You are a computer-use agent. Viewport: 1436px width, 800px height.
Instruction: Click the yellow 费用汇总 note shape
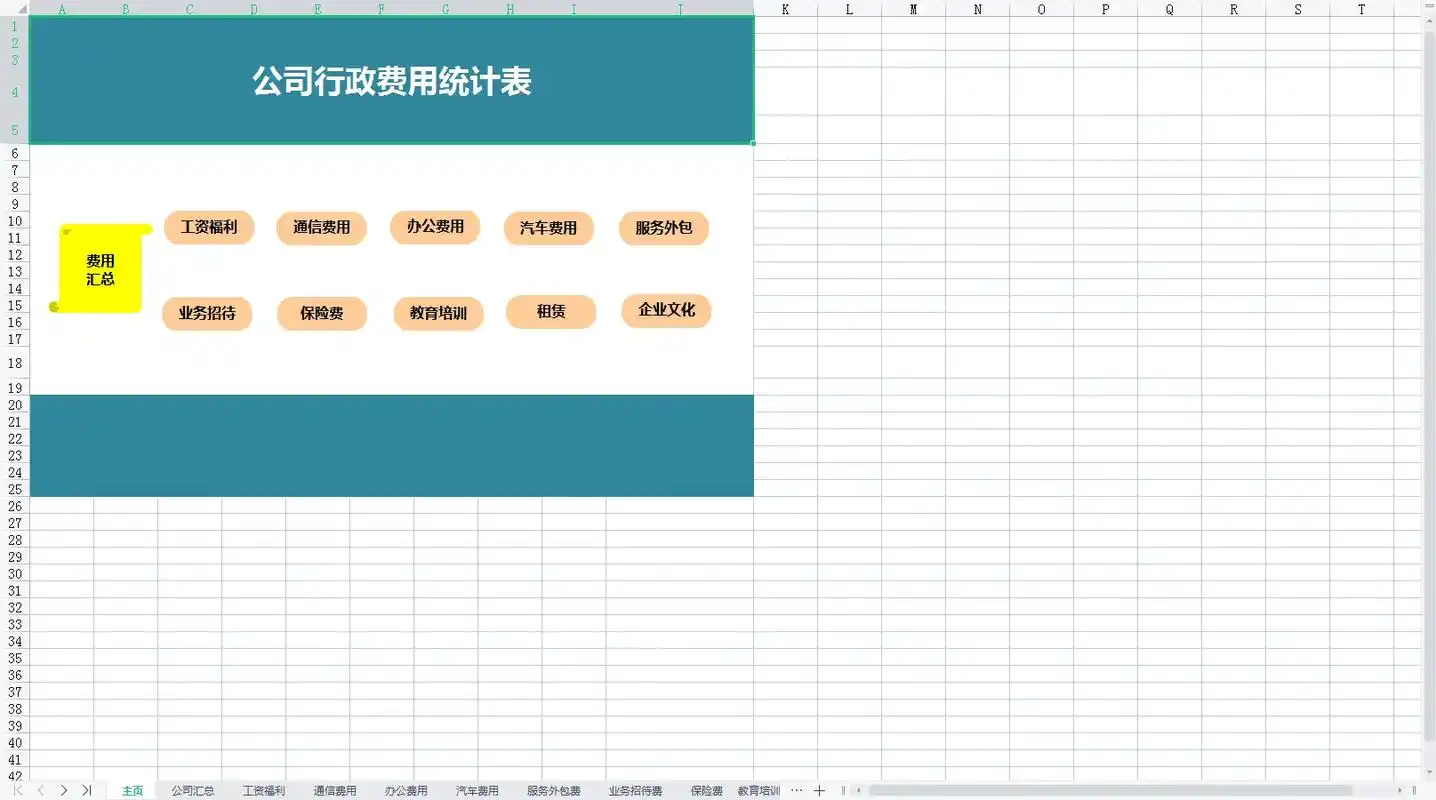[x=100, y=268]
